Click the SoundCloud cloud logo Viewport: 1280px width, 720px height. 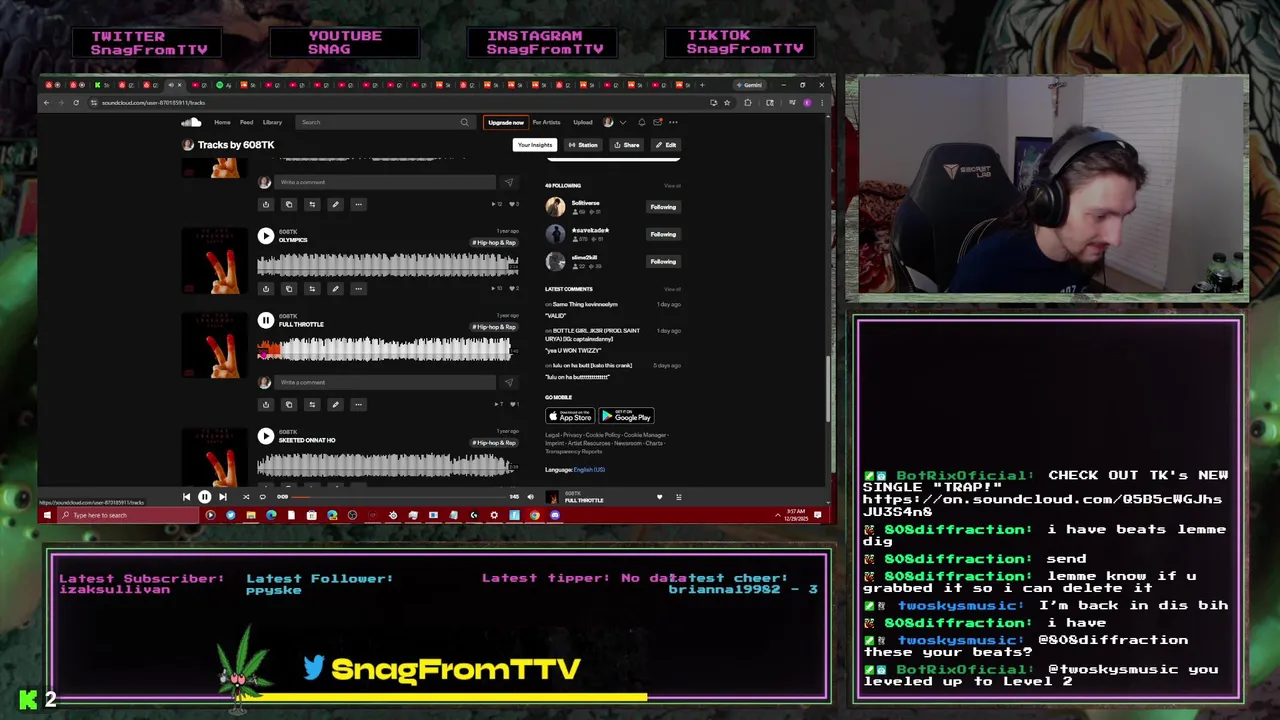pos(191,122)
